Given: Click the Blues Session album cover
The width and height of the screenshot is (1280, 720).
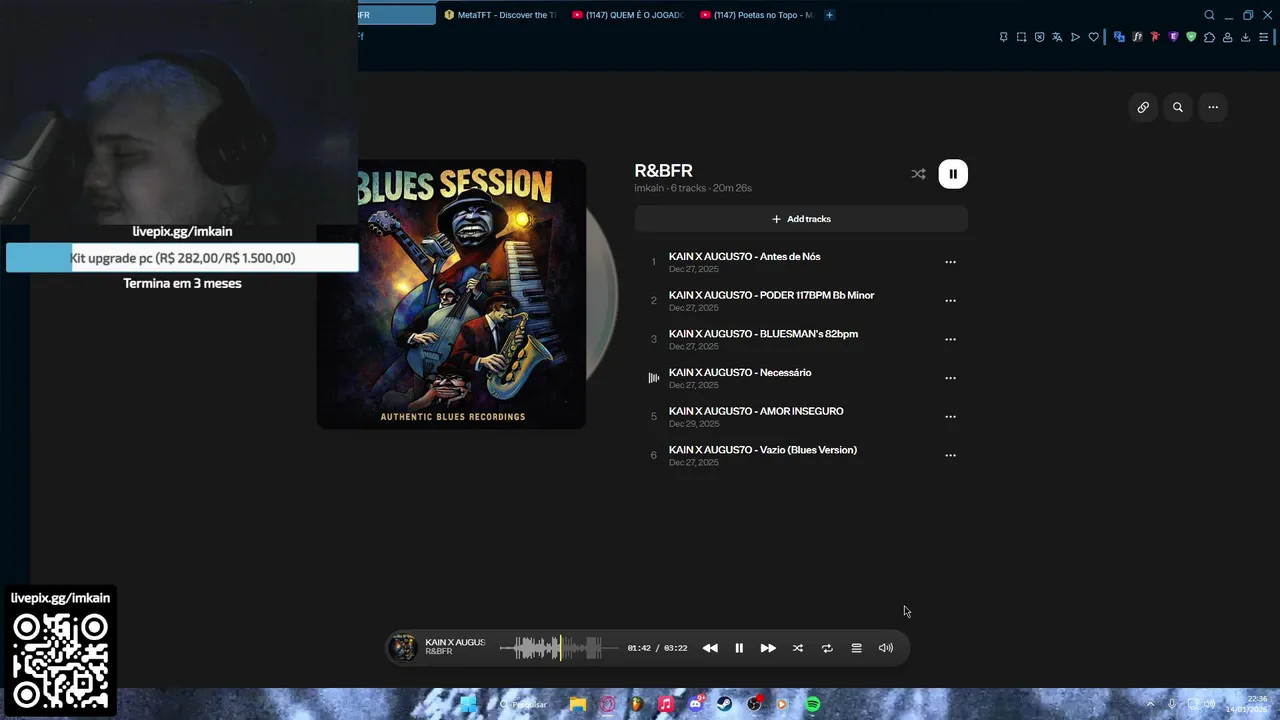Looking at the screenshot, I should [451, 294].
